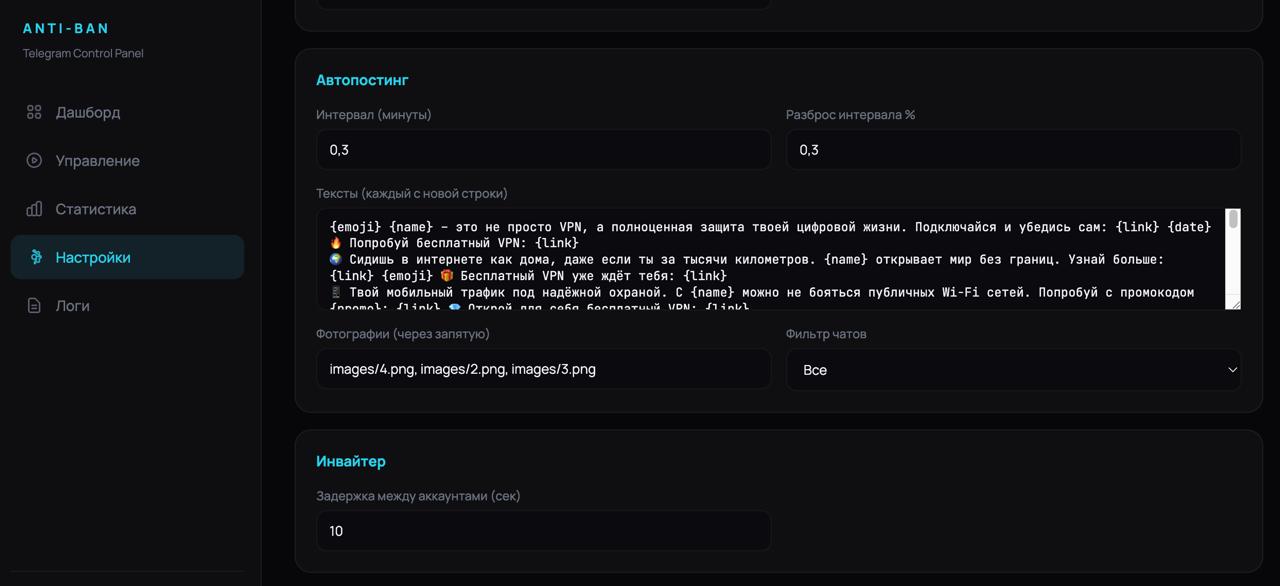This screenshot has height=586, width=1280.
Task: Go to Управление section
Action: [127, 160]
